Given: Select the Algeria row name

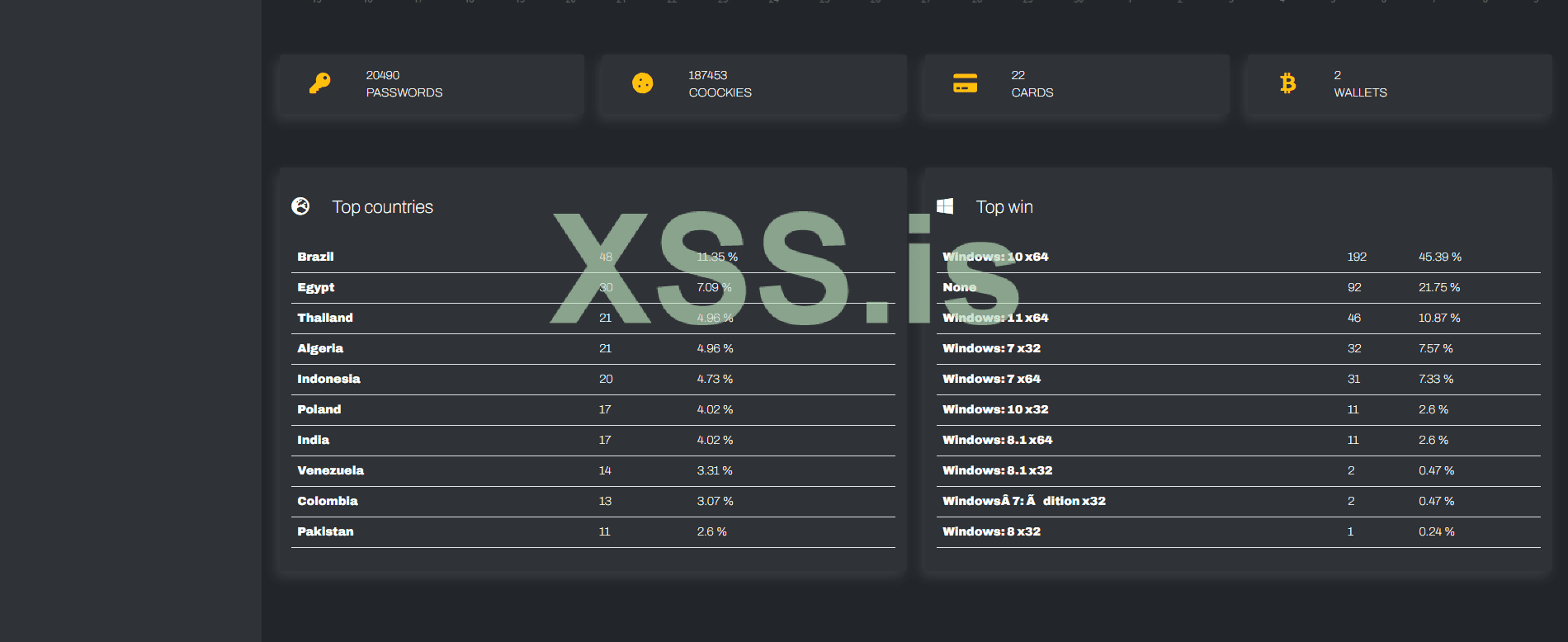Looking at the screenshot, I should pyautogui.click(x=320, y=348).
